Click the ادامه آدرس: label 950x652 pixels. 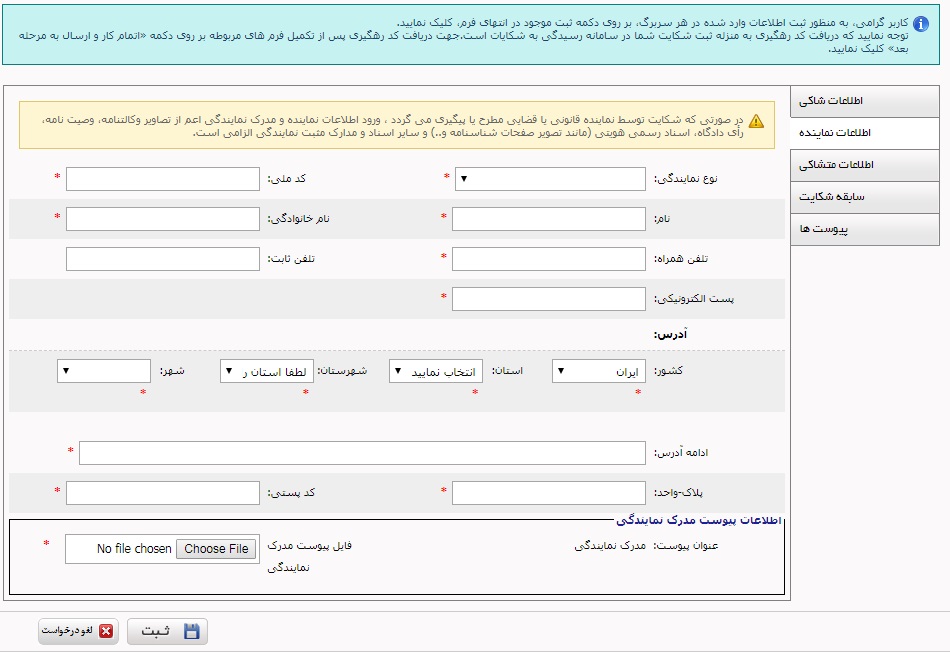pos(680,453)
